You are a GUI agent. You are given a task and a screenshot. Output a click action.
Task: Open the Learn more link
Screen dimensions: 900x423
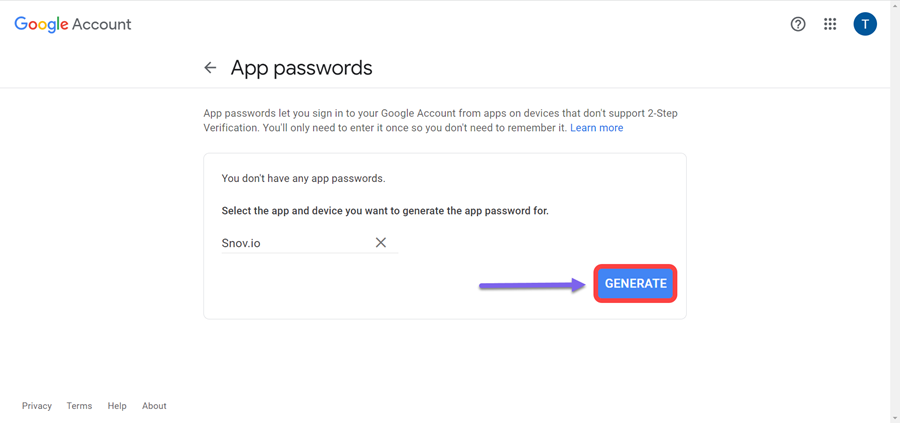(x=596, y=128)
